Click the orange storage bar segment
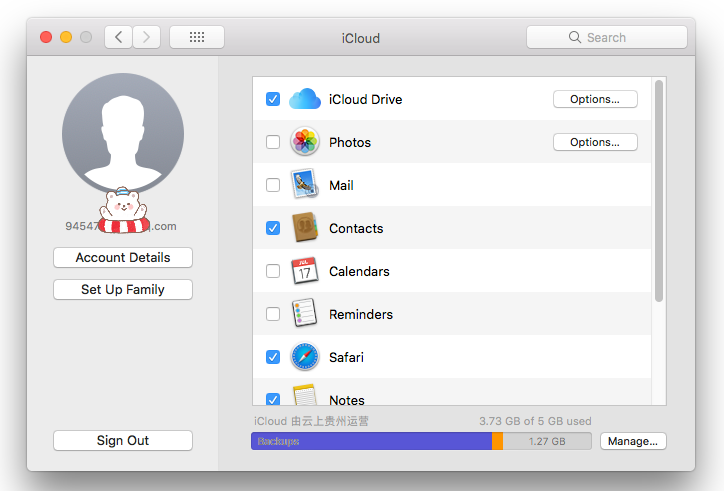Screen dimensions: 724x491 click(497, 441)
